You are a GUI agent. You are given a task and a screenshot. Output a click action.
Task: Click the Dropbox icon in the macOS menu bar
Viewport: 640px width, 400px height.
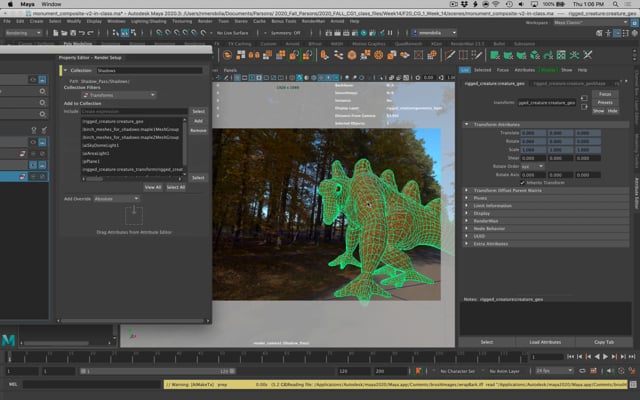pos(464,4)
